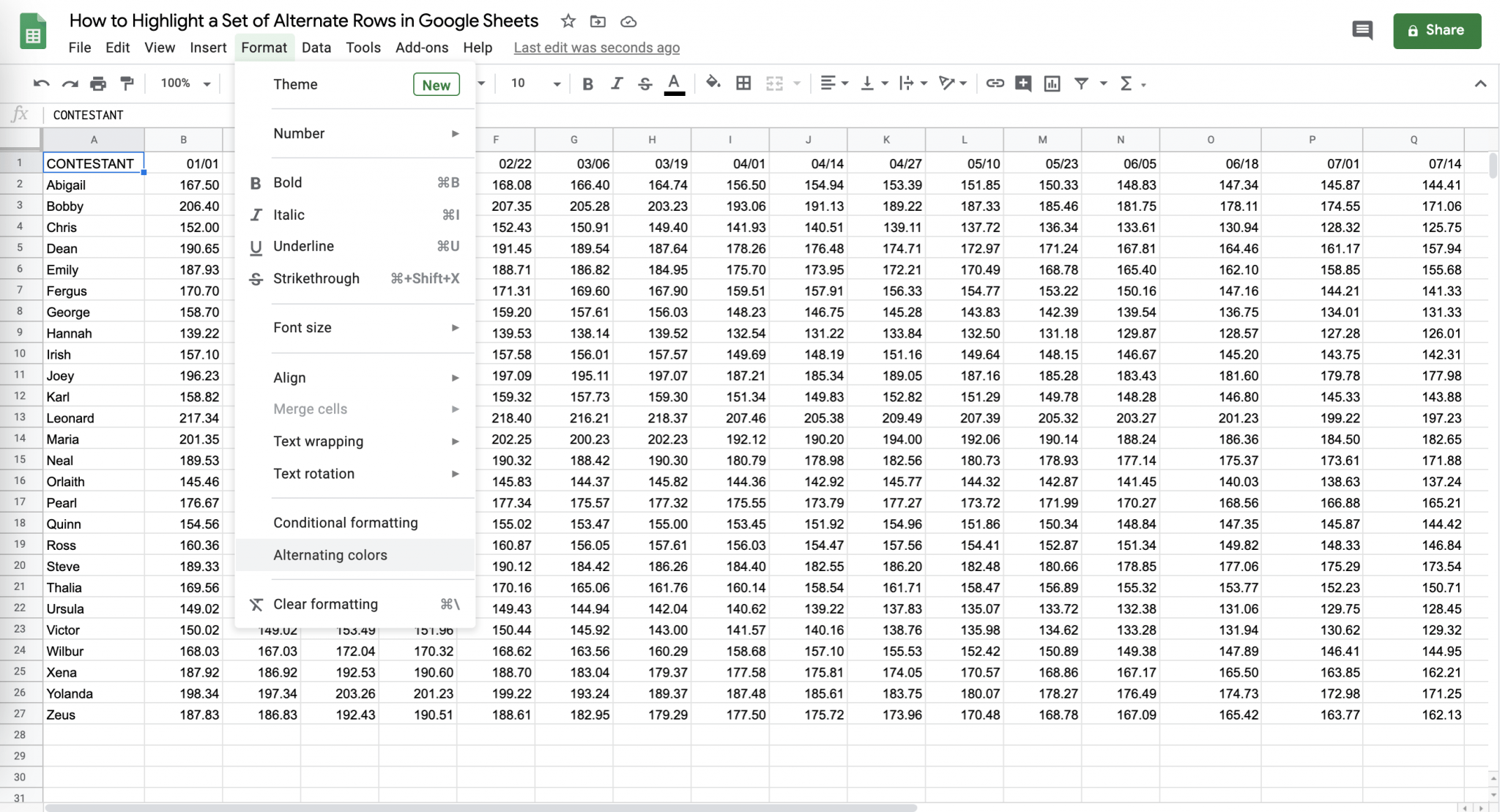The width and height of the screenshot is (1500, 812).
Task: Open the text color picker
Action: [674, 83]
